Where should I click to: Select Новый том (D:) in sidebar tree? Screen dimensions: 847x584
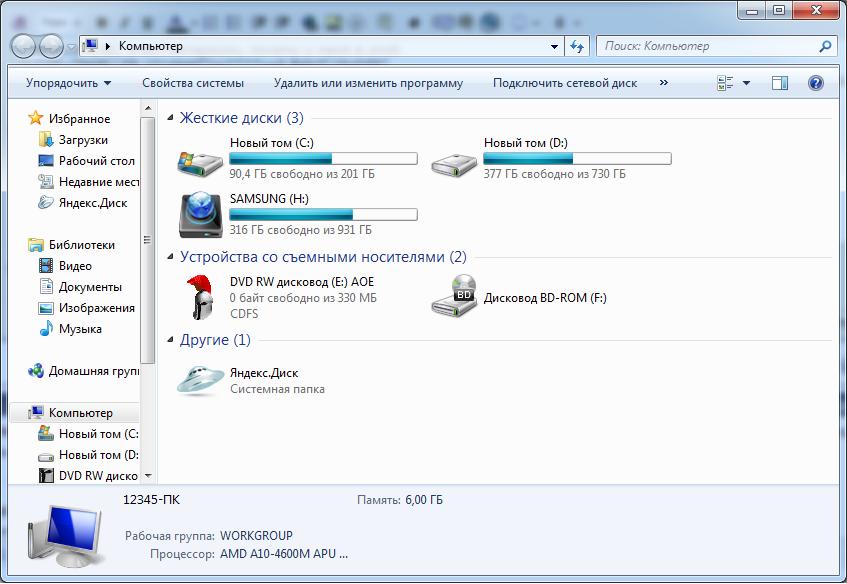click(88, 455)
